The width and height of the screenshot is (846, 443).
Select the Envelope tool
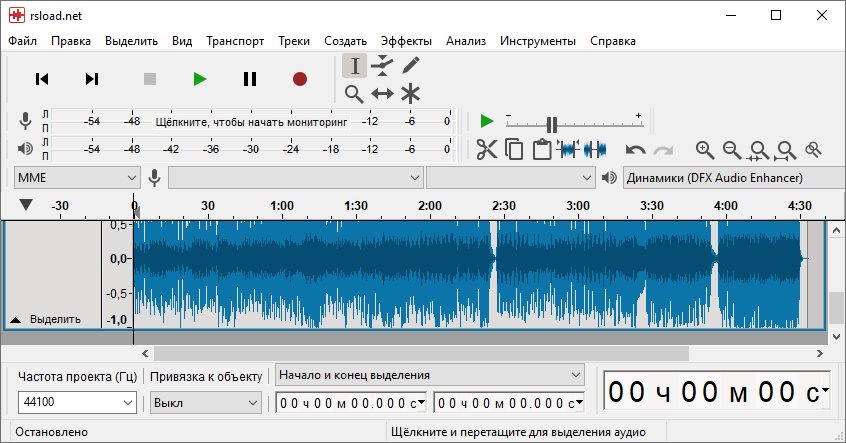(x=382, y=66)
